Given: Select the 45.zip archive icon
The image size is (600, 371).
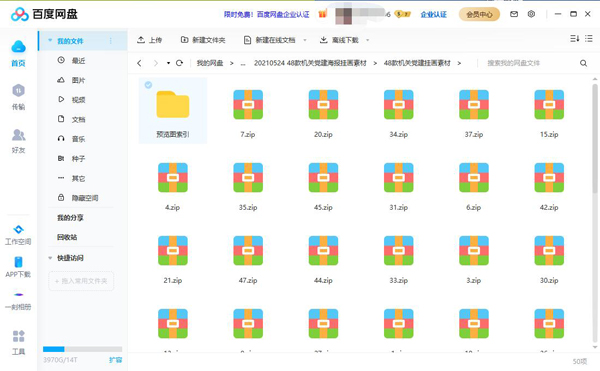Looking at the screenshot, I should [x=323, y=177].
